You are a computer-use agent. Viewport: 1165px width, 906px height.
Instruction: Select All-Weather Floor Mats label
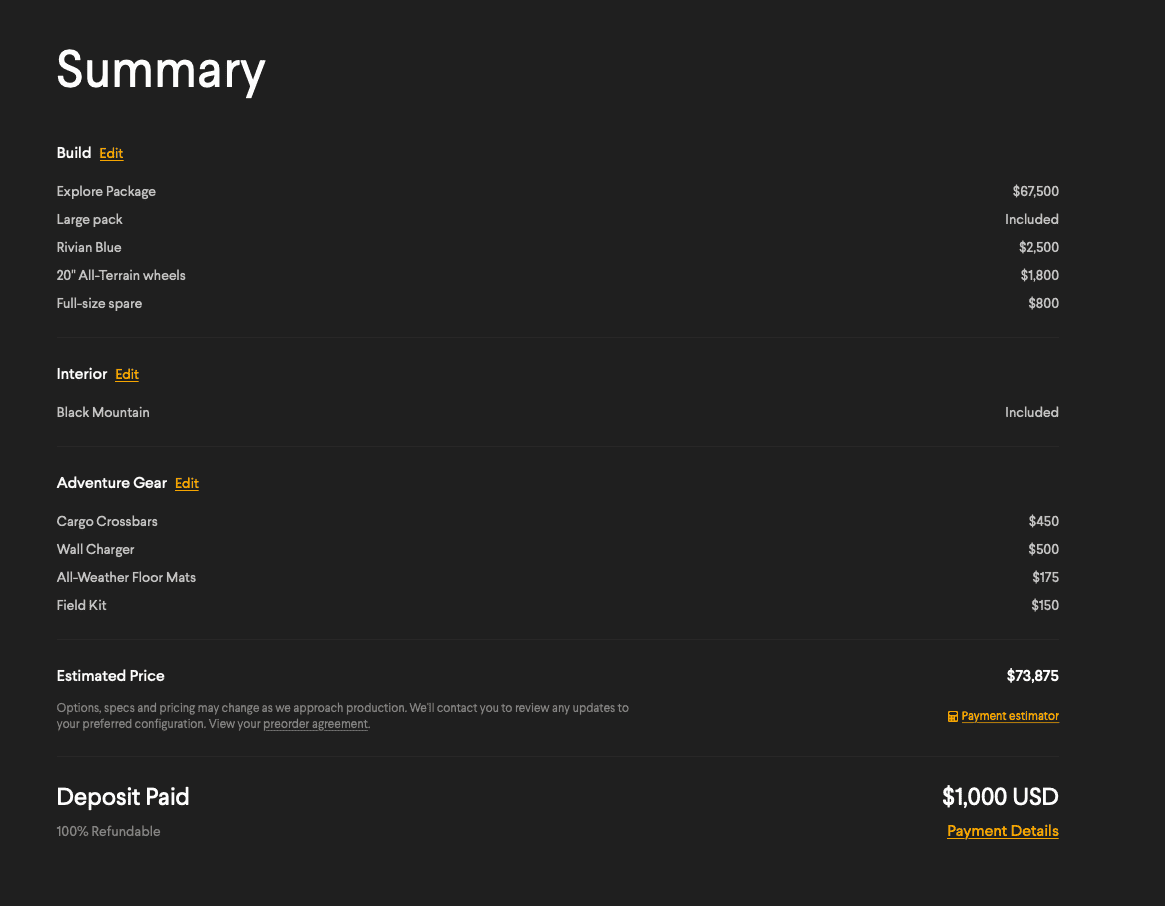pyautogui.click(x=126, y=577)
